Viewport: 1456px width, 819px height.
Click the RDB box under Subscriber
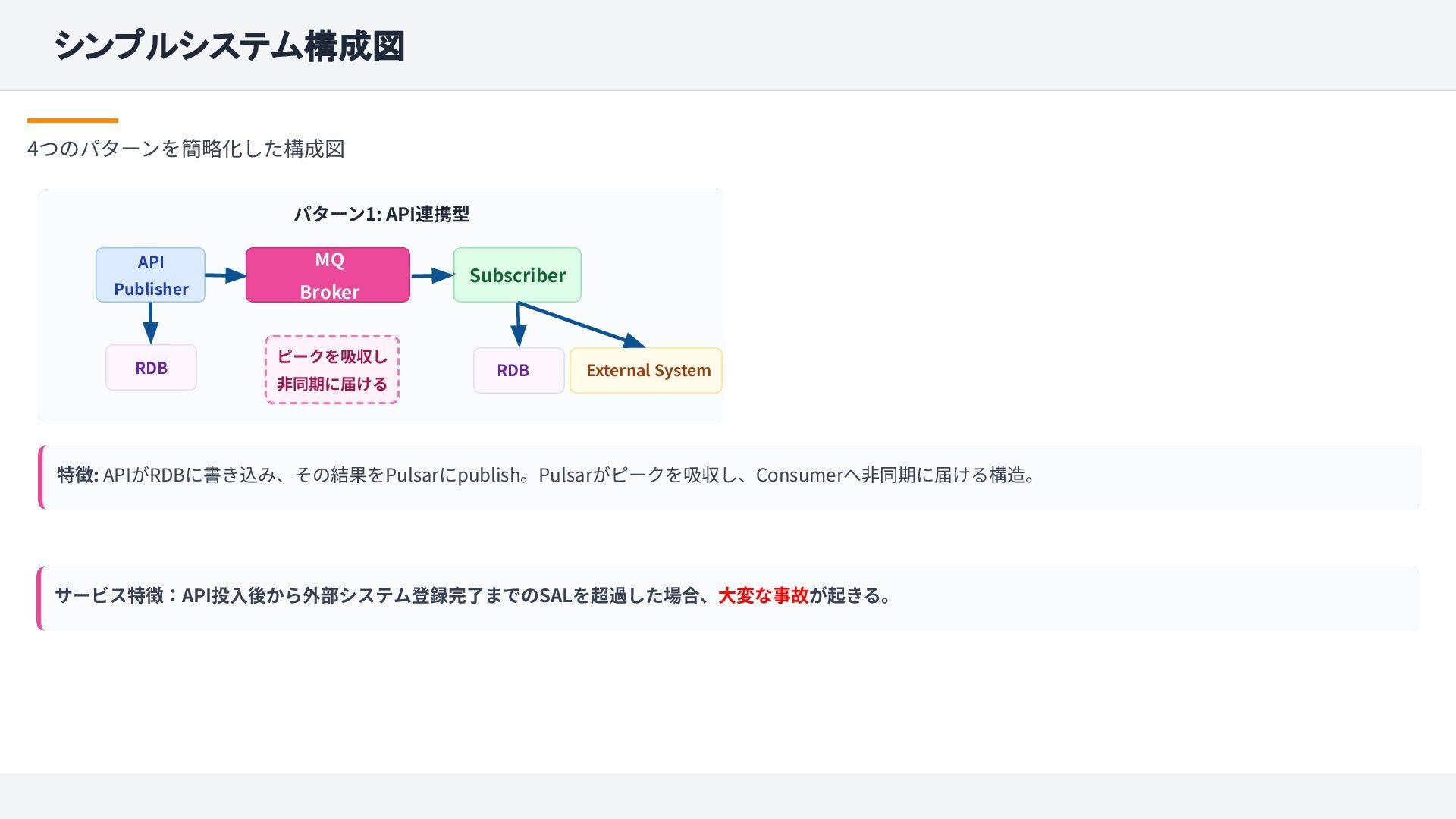(x=519, y=370)
